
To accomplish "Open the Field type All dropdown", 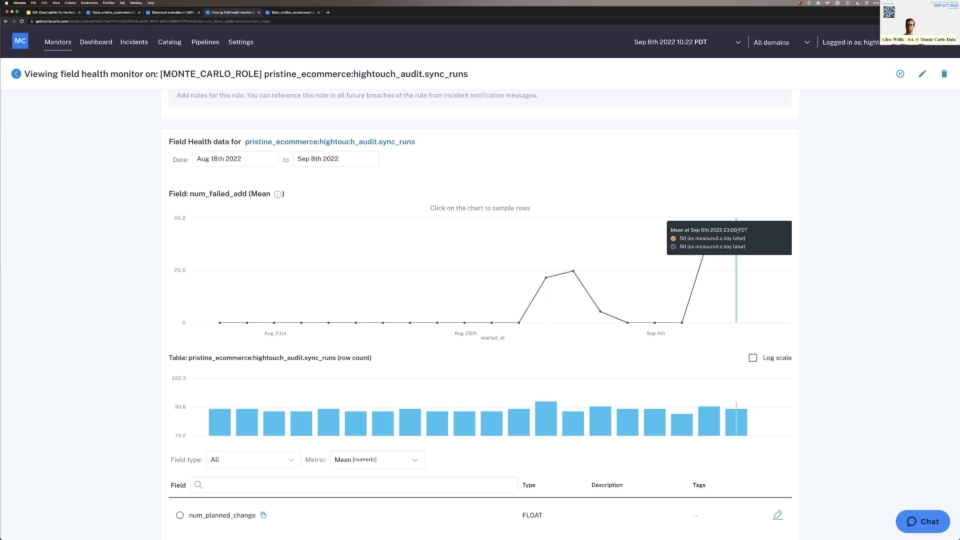I will click(253, 459).
